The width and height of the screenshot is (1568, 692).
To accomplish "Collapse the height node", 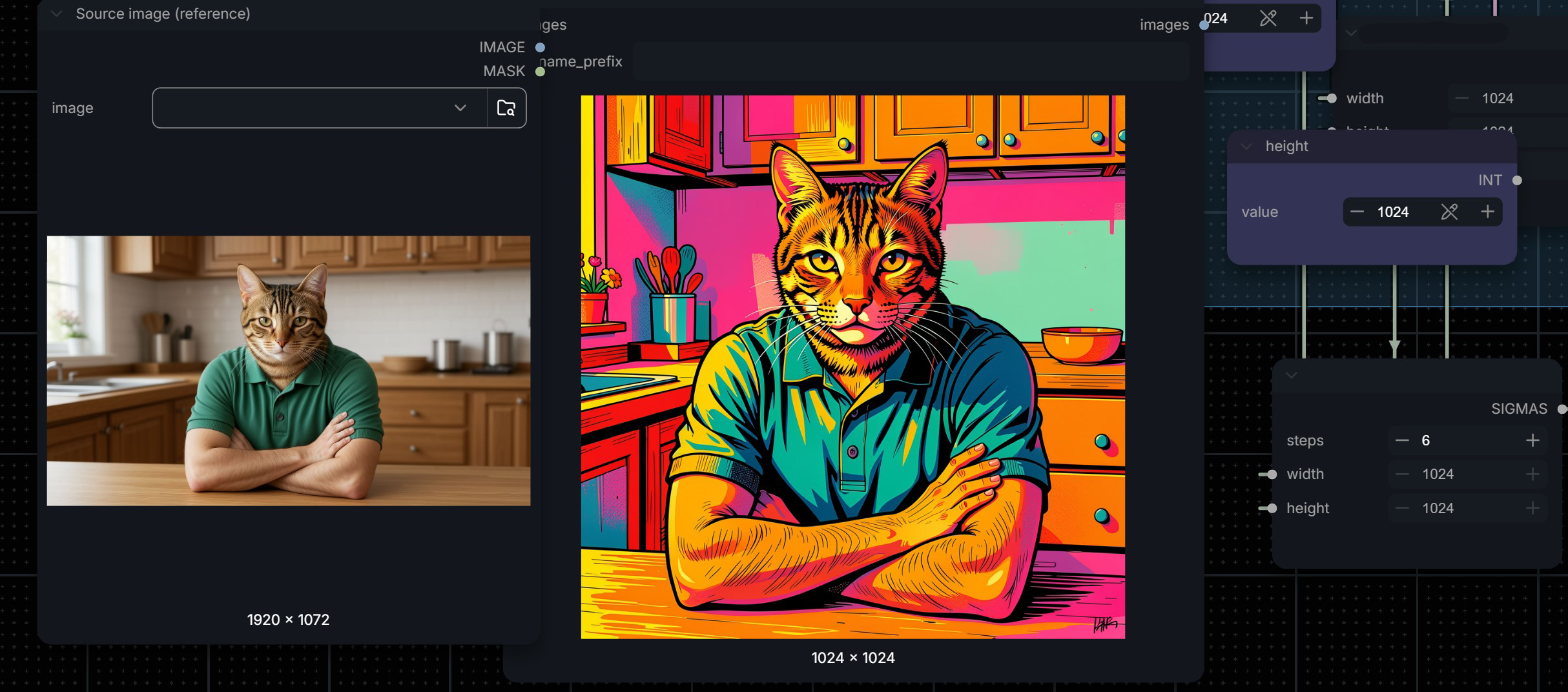I will [x=1246, y=147].
